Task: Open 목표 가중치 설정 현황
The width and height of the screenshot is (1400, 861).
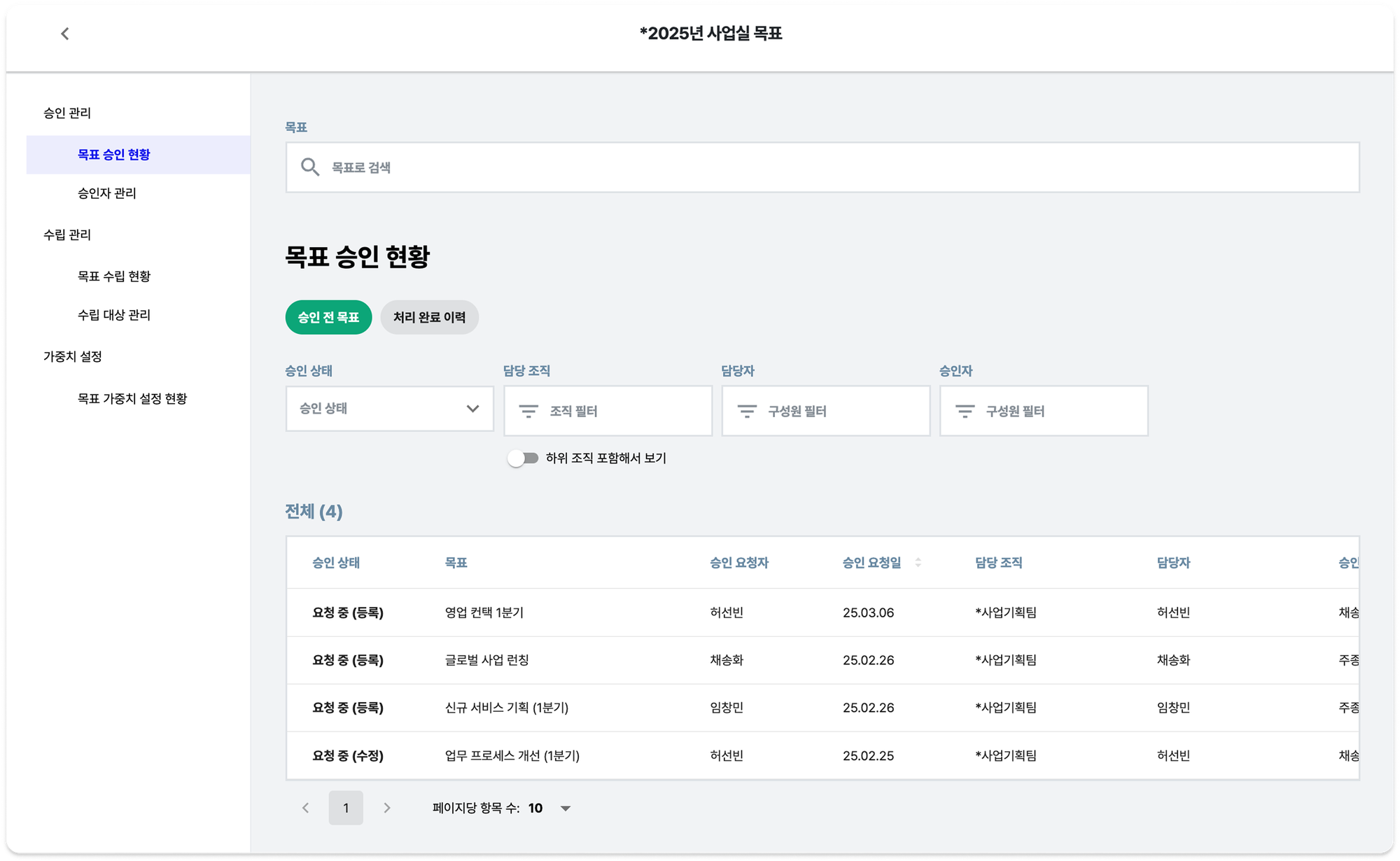Action: (x=132, y=399)
